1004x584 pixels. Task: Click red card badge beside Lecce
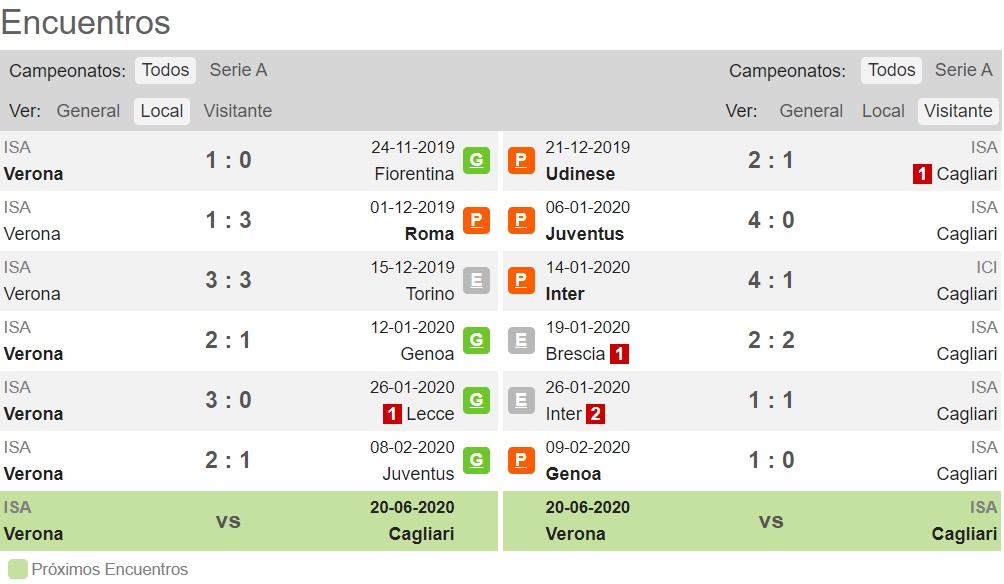(393, 414)
